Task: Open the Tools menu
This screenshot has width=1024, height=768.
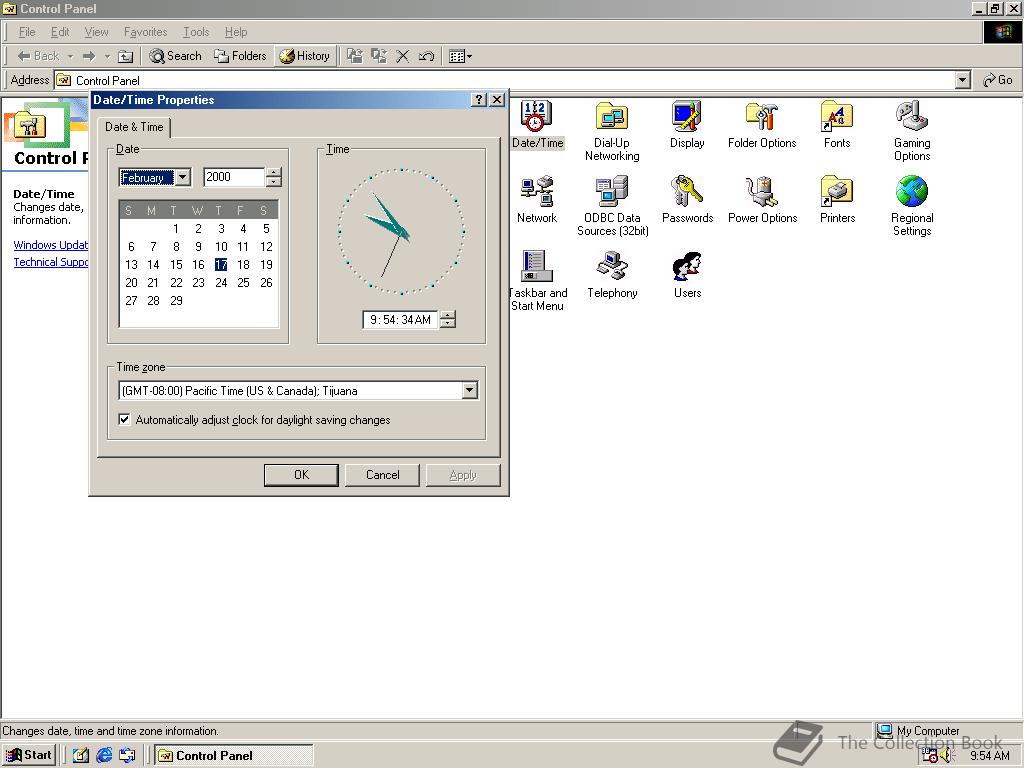Action: (x=196, y=32)
